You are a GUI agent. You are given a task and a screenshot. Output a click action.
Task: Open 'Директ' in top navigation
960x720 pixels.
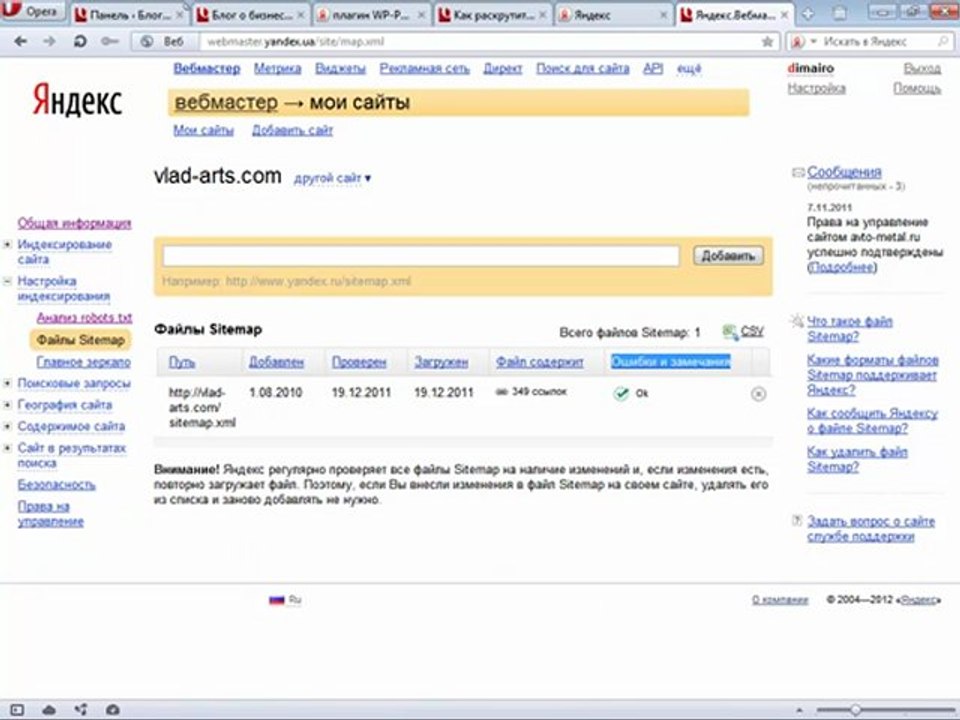pyautogui.click(x=503, y=69)
